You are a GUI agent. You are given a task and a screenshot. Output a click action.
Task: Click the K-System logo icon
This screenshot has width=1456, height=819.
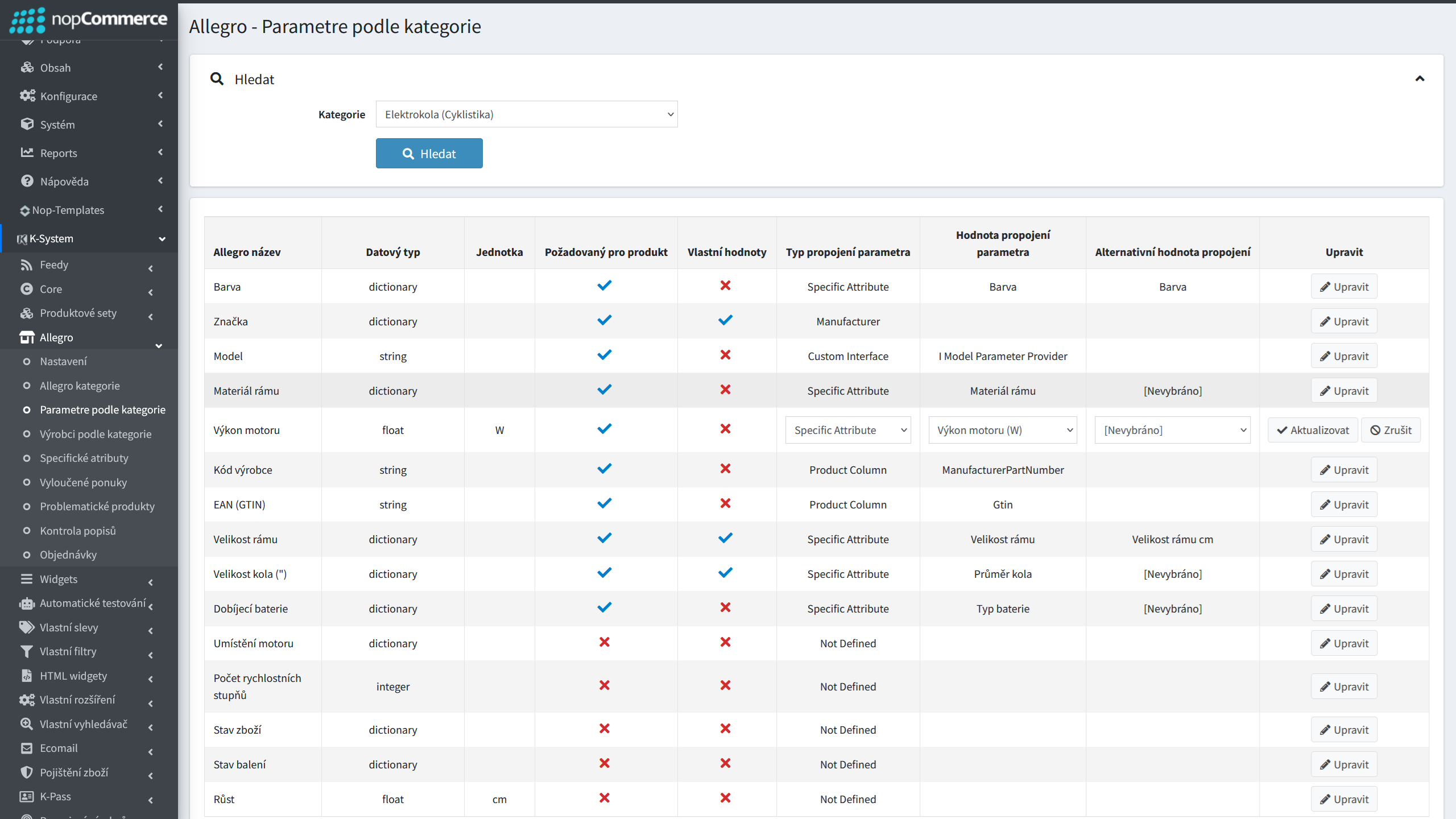click(x=22, y=239)
